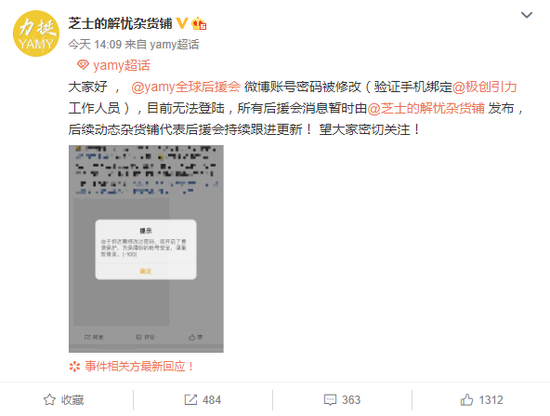
Task: Open @yamy全球后援会 mention
Action: click(186, 87)
